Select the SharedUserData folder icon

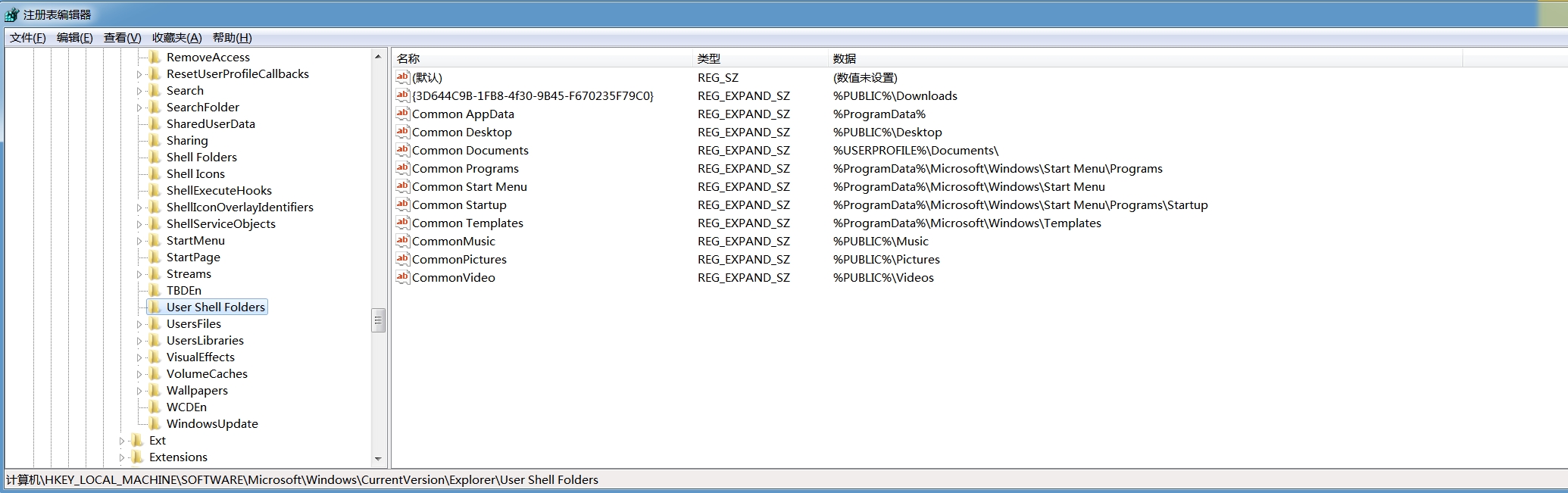coord(155,123)
